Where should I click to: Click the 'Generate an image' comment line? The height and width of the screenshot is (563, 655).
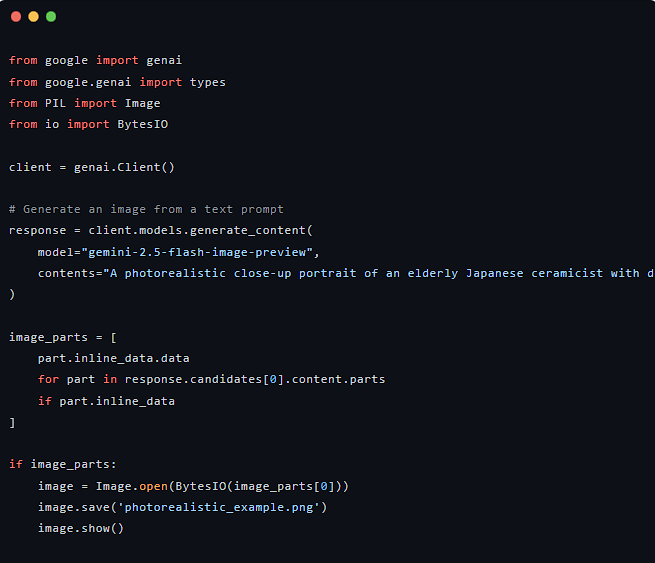[146, 209]
